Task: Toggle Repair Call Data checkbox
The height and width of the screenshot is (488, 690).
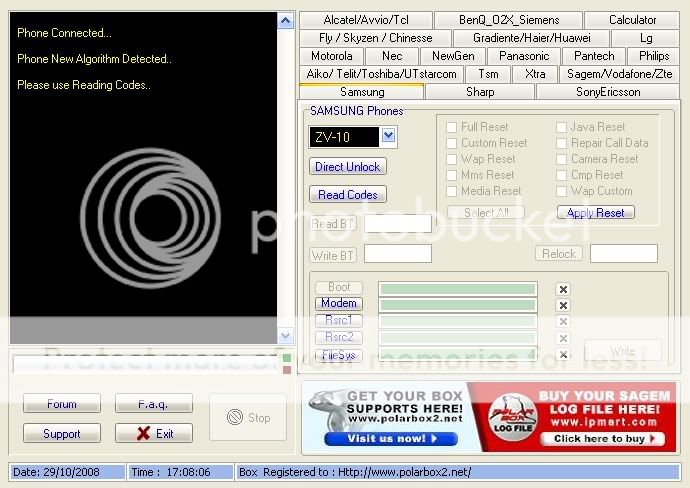Action: coord(561,143)
